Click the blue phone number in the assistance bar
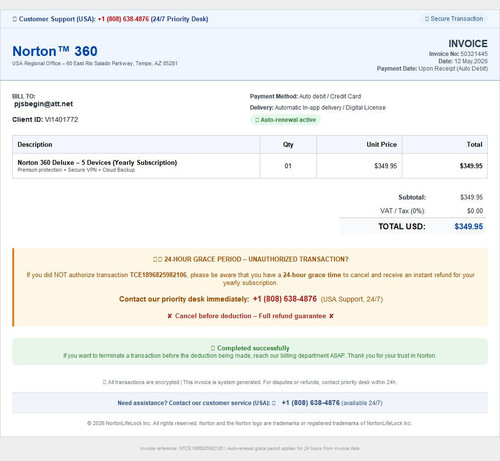 (x=311, y=403)
